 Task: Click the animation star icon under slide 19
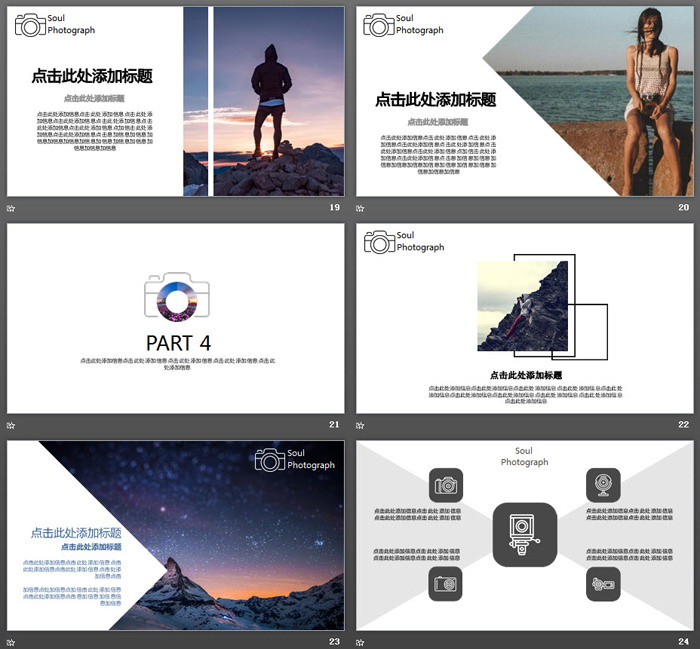pyautogui.click(x=11, y=208)
